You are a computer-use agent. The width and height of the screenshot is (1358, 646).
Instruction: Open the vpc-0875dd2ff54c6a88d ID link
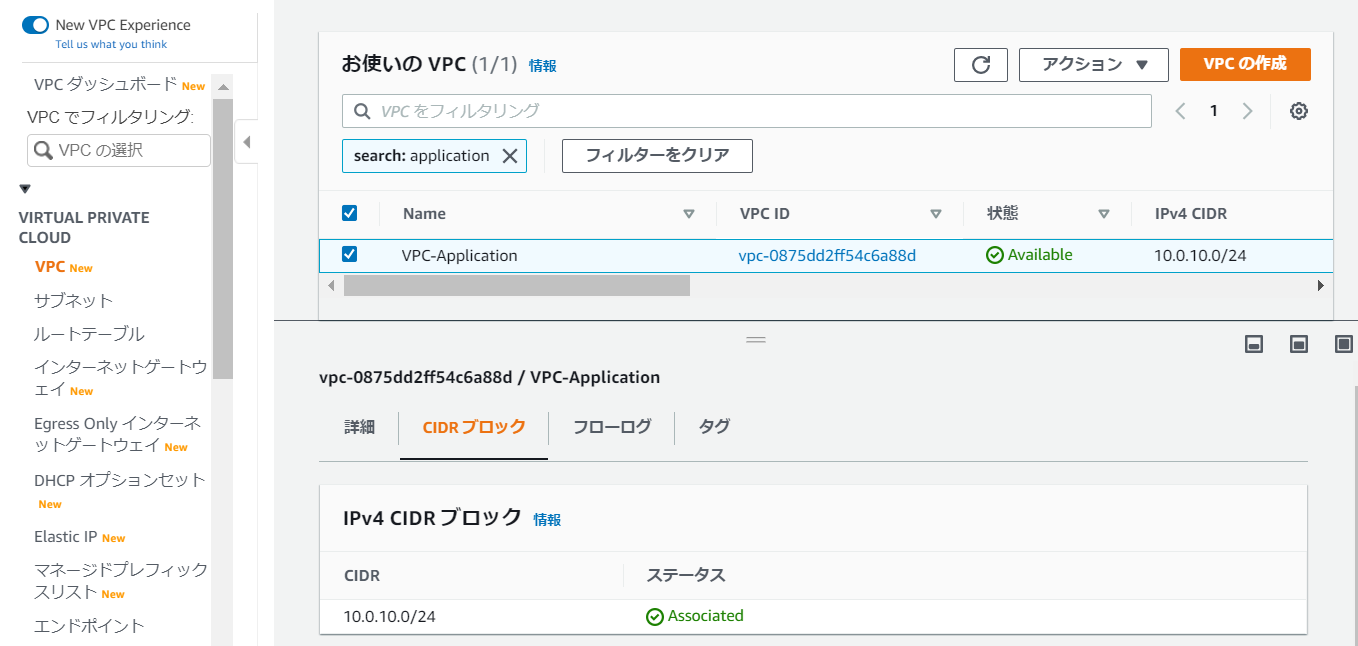click(x=827, y=255)
